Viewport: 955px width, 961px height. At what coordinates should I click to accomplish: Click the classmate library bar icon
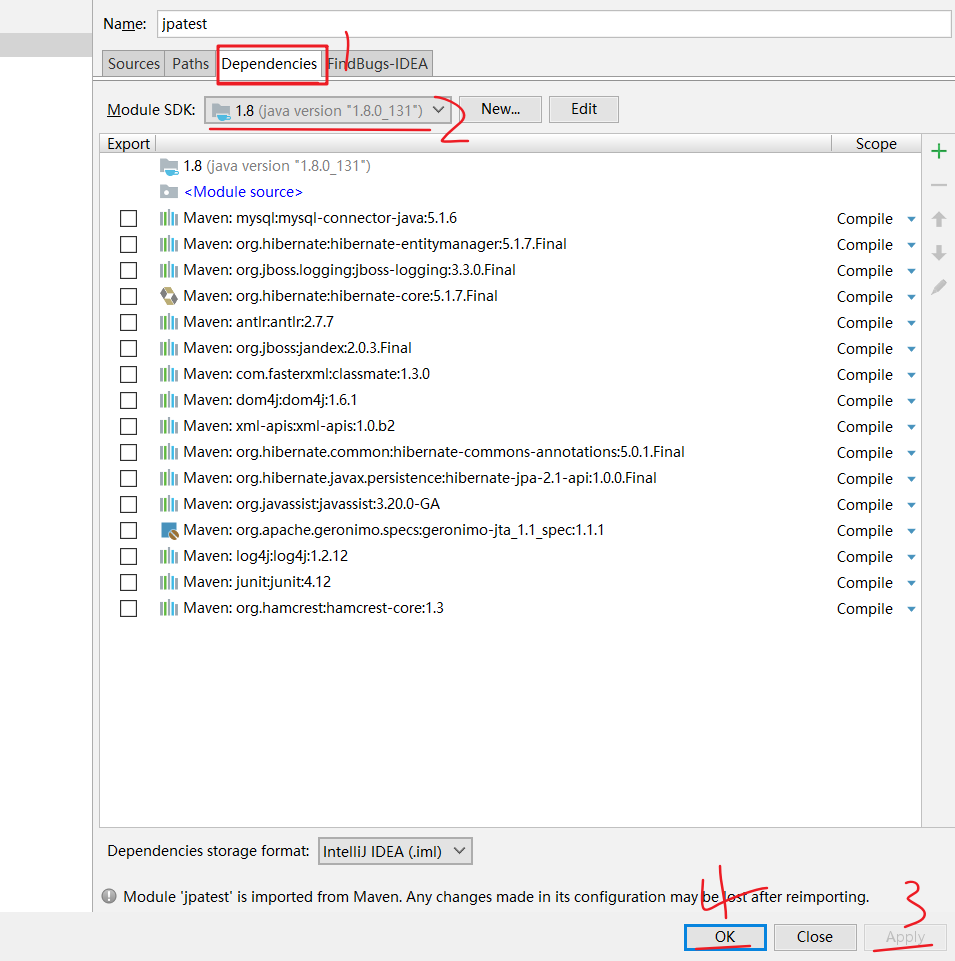[x=169, y=374]
